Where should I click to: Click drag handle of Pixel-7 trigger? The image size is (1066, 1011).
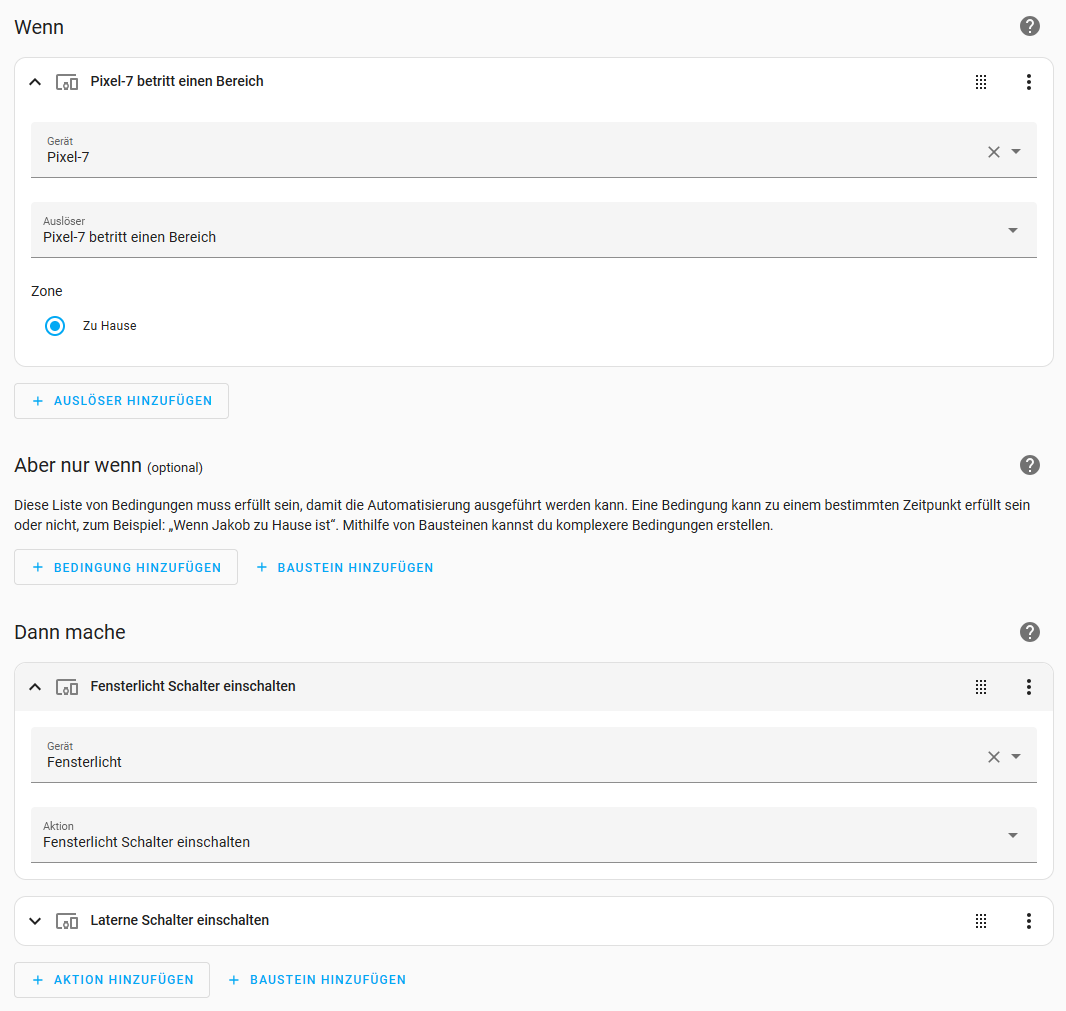(x=981, y=82)
